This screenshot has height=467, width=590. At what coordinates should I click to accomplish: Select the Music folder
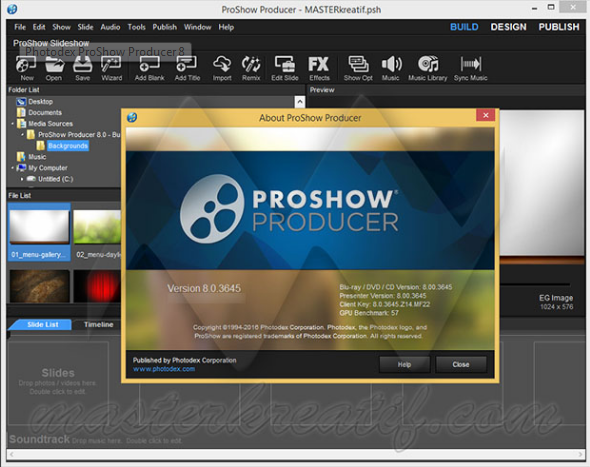tap(37, 157)
